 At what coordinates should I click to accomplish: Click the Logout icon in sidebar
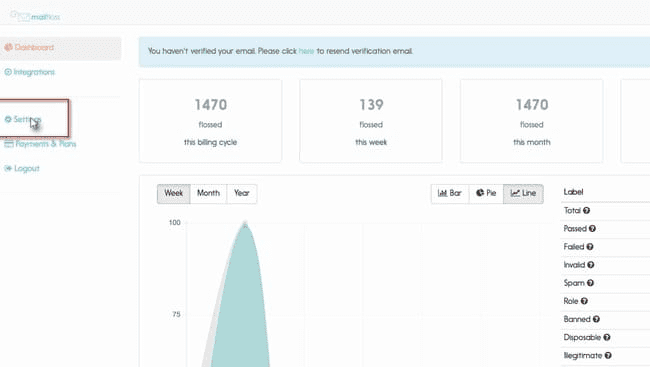click(x=8, y=168)
